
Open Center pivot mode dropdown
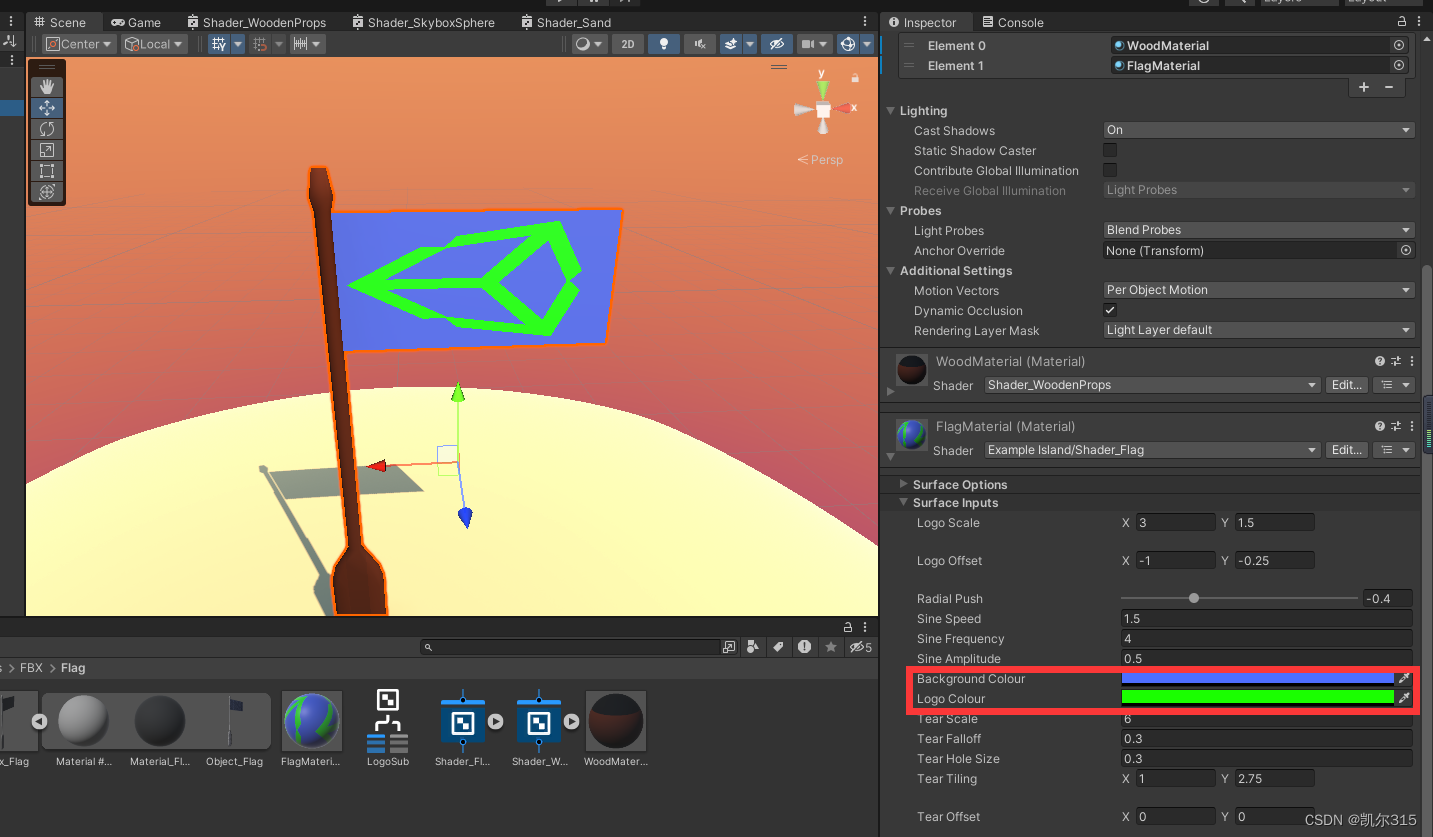pyautogui.click(x=79, y=44)
